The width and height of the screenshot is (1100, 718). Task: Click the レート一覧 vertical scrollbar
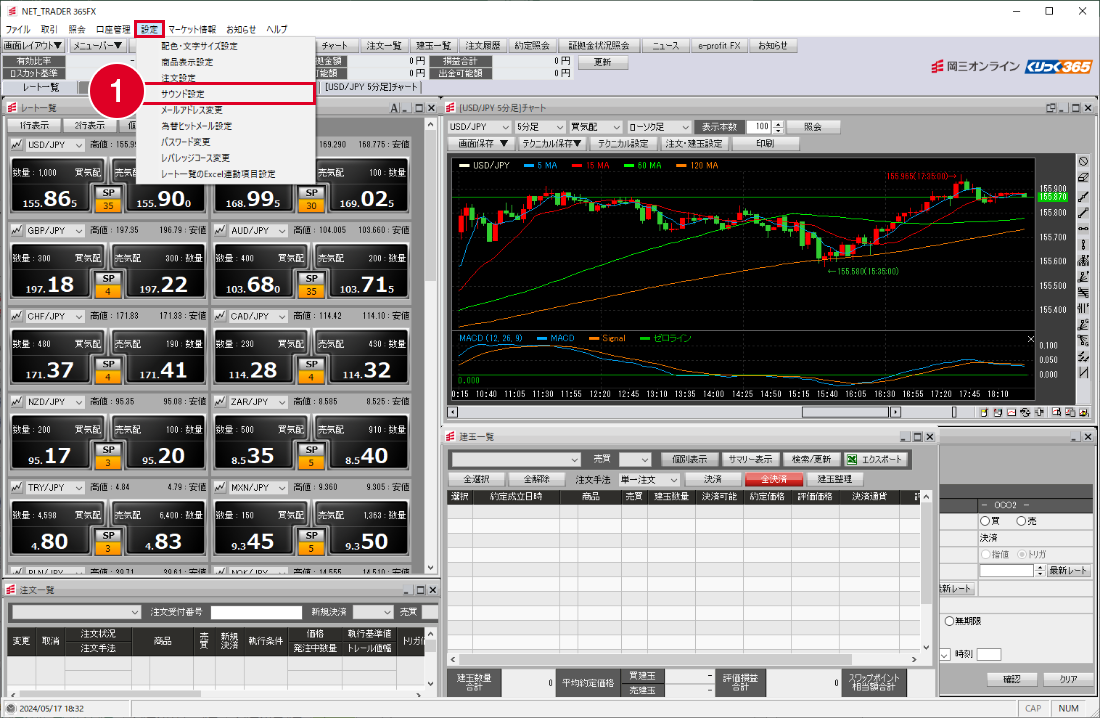click(x=431, y=345)
